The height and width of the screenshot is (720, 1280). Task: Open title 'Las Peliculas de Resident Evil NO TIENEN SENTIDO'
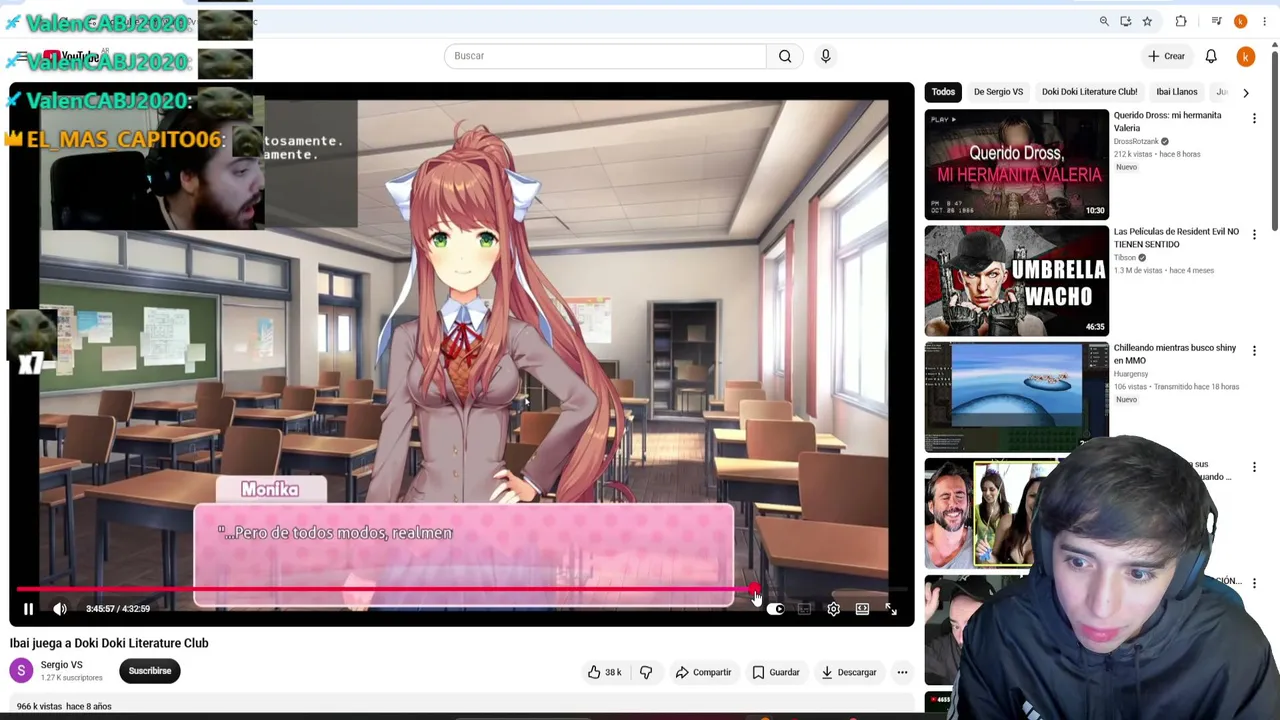1176,238
